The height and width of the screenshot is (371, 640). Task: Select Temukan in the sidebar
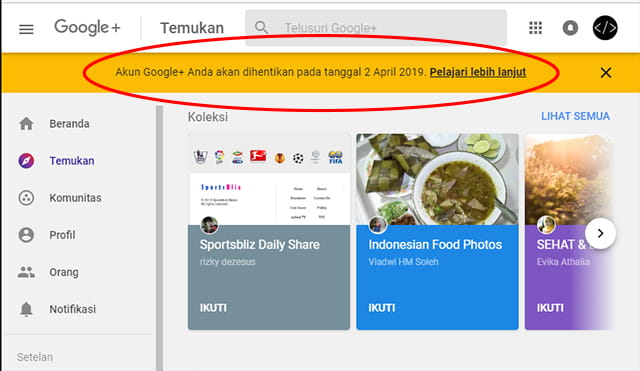tap(72, 161)
